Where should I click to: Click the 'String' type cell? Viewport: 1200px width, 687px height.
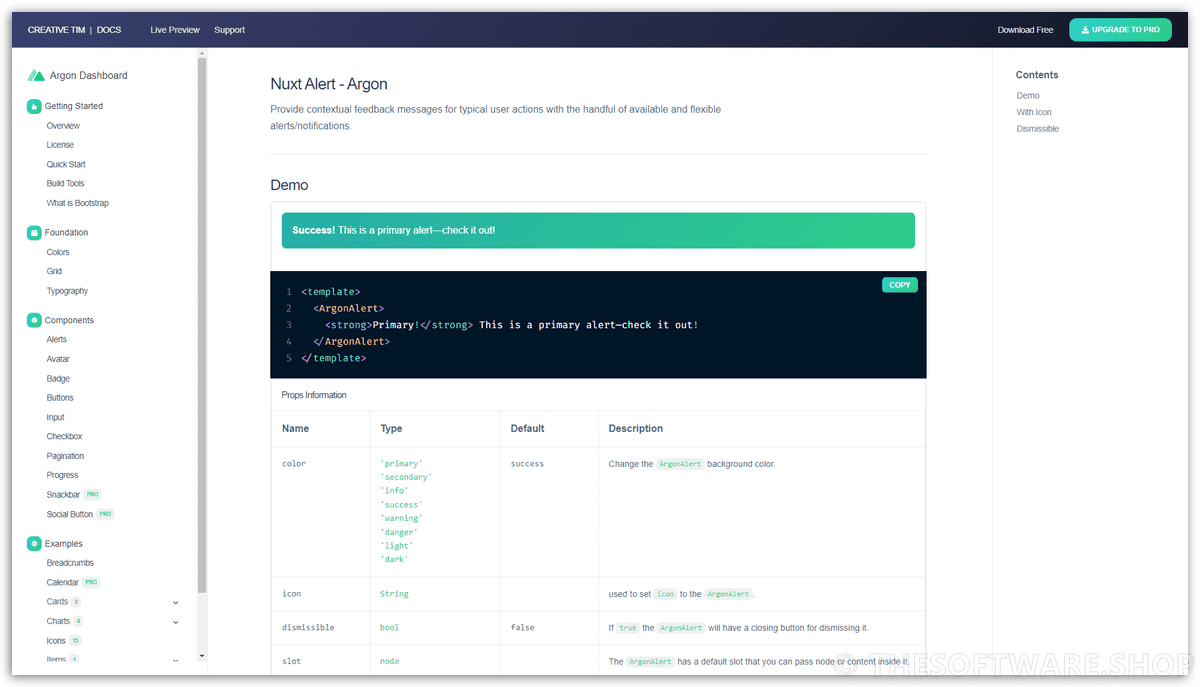394,594
